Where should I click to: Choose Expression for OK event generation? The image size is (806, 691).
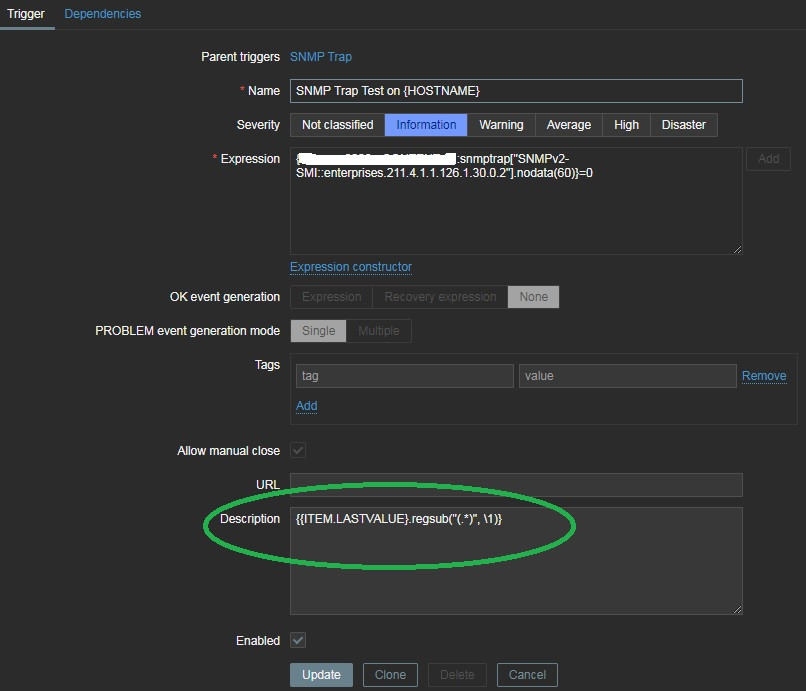click(x=332, y=297)
